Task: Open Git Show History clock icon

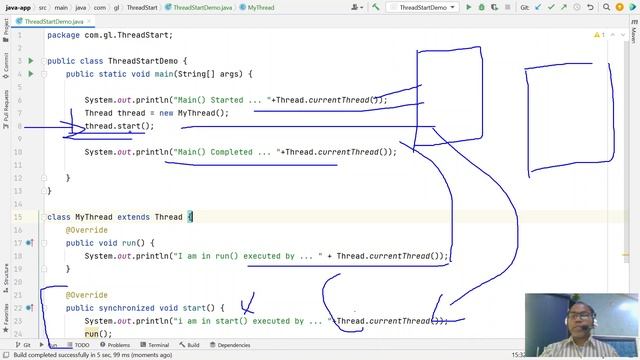Action: (577, 7)
